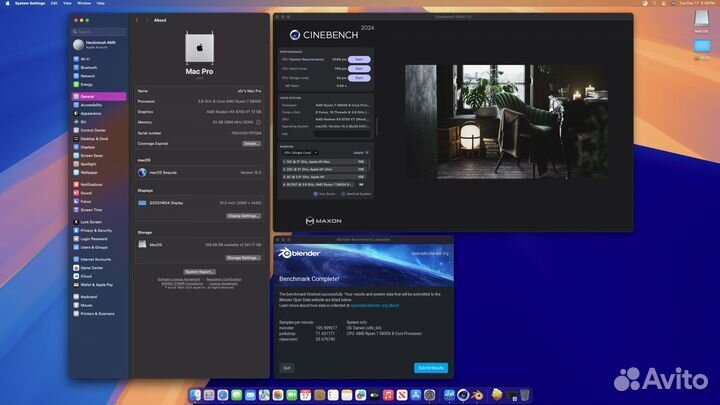Toggle Identical System in Cinebench ranking
Viewport: 720px width, 405px height.
(x=356, y=194)
